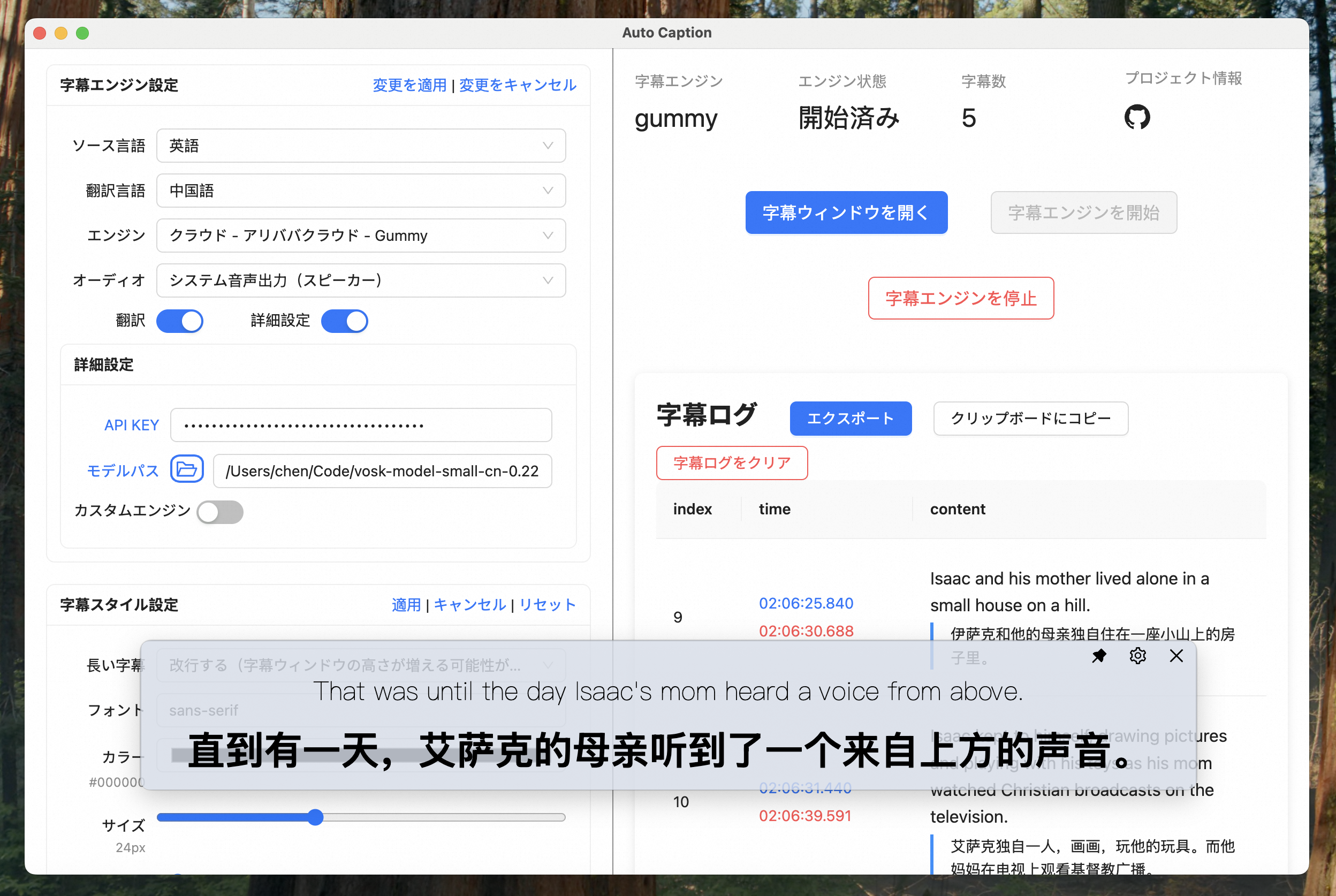1336x896 pixels.
Task: Click 変更を適用 link
Action: tap(409, 85)
